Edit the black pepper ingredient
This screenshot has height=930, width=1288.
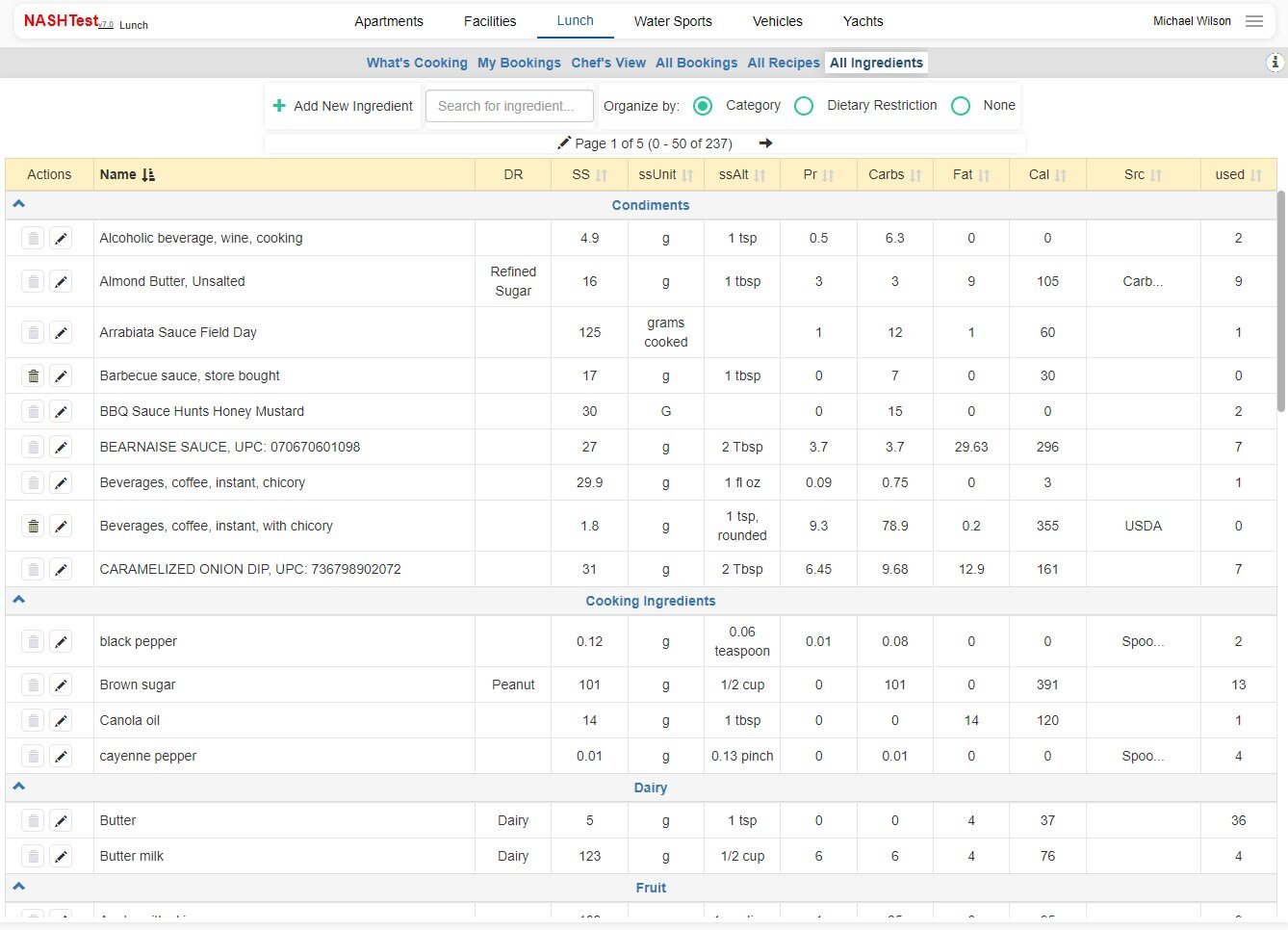[61, 641]
